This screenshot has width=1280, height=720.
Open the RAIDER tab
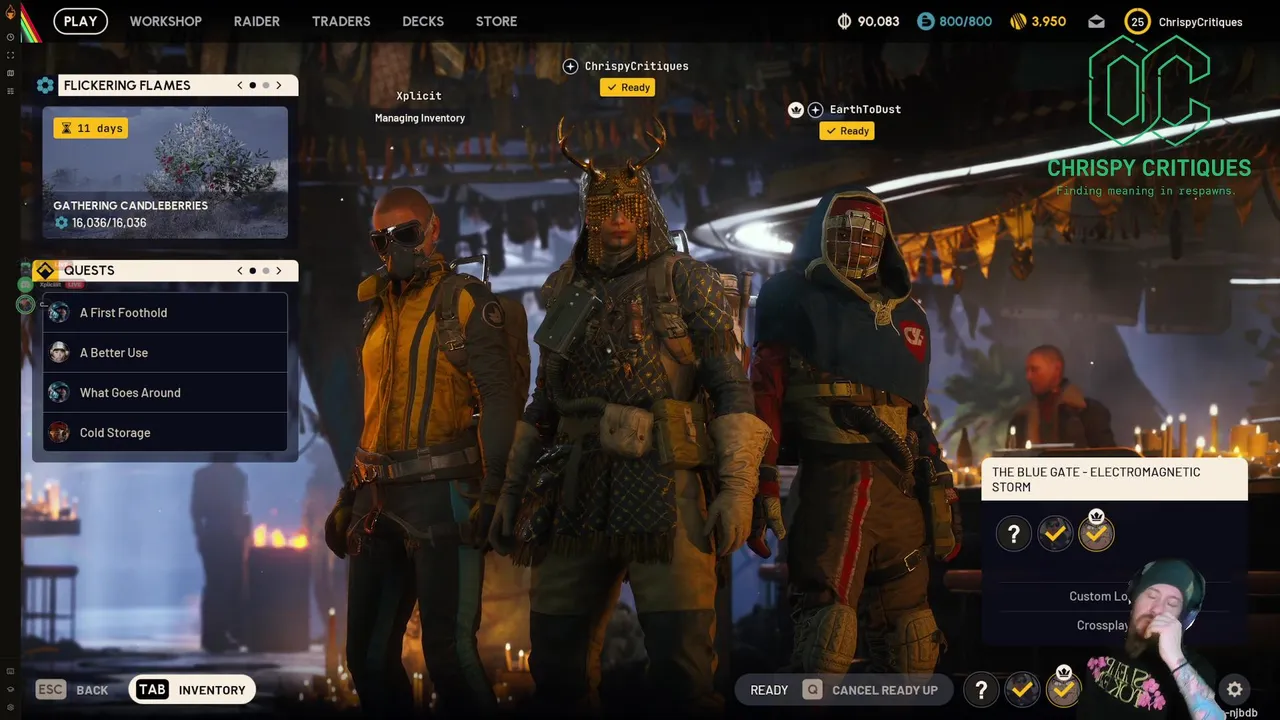click(x=256, y=21)
